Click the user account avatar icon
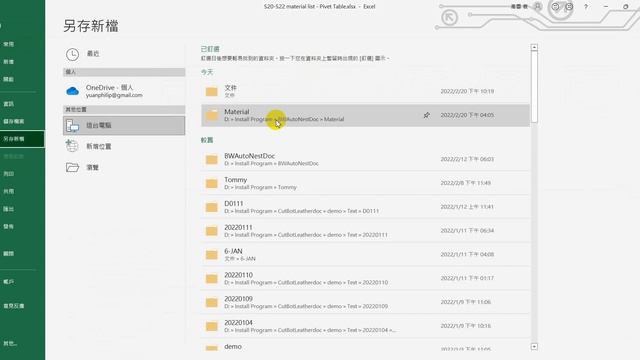The image size is (640, 360). point(538,7)
